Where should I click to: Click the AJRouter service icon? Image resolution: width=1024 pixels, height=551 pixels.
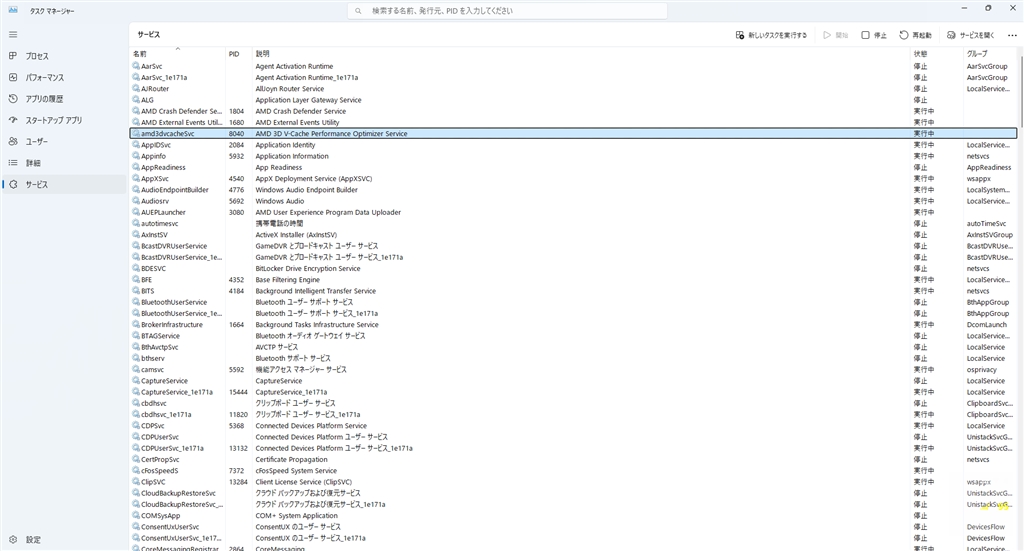[x=136, y=89]
